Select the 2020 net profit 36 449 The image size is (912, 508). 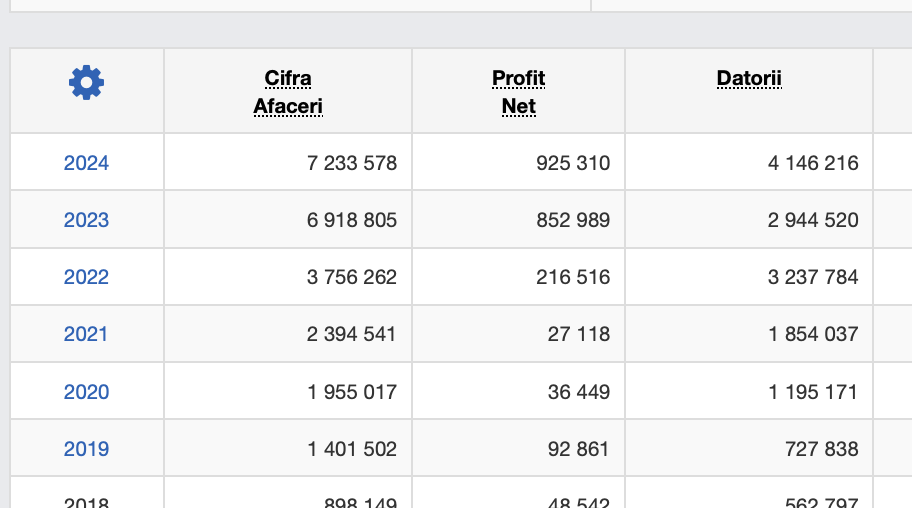[579, 392]
